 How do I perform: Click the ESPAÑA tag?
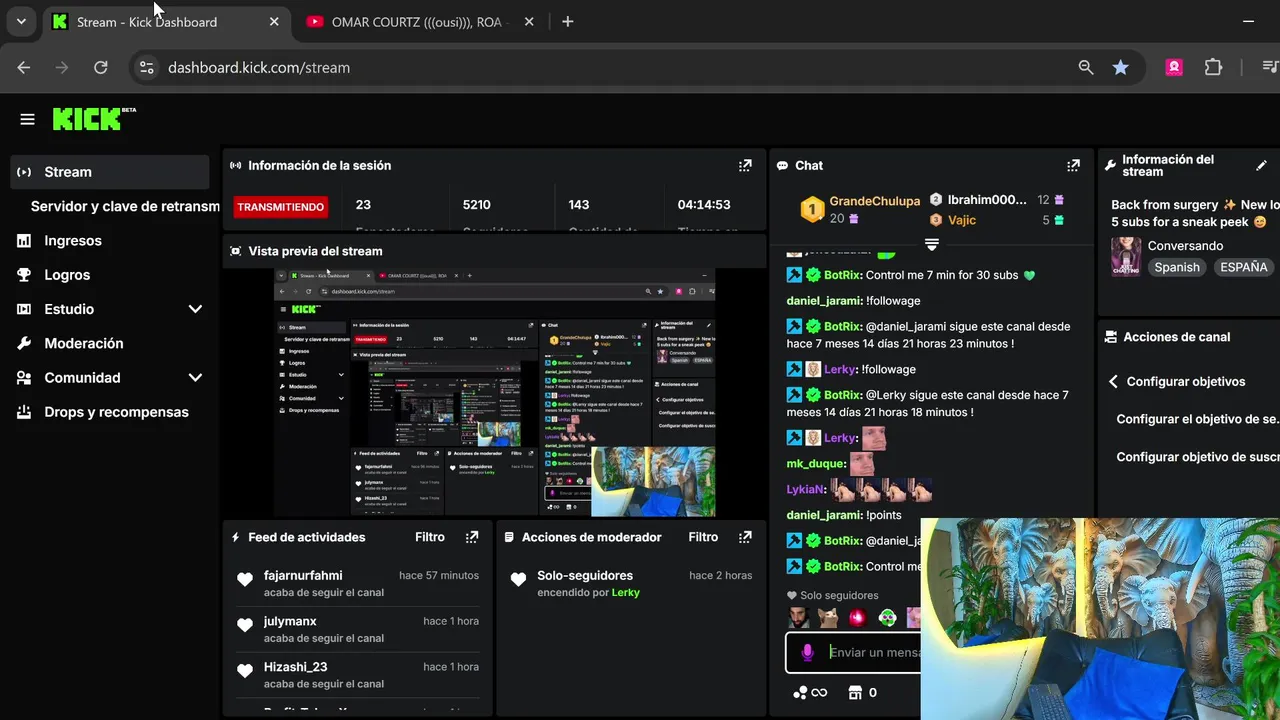click(1244, 267)
